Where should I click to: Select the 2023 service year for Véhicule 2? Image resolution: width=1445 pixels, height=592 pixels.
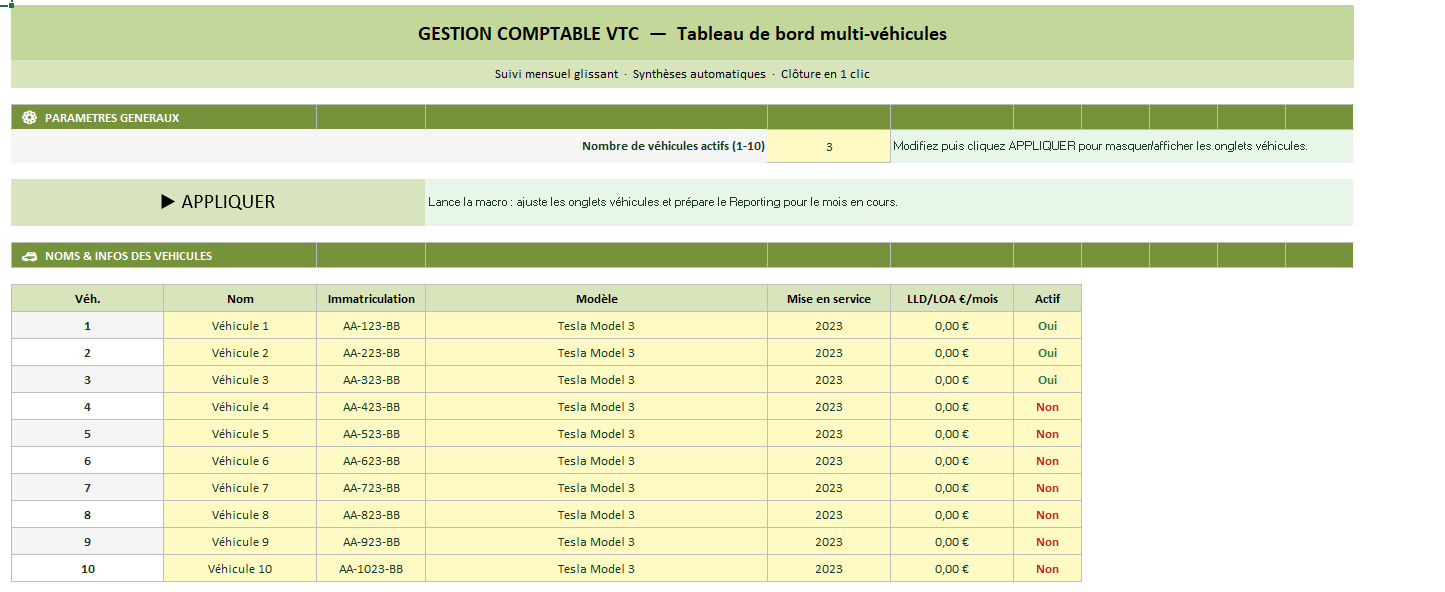829,353
